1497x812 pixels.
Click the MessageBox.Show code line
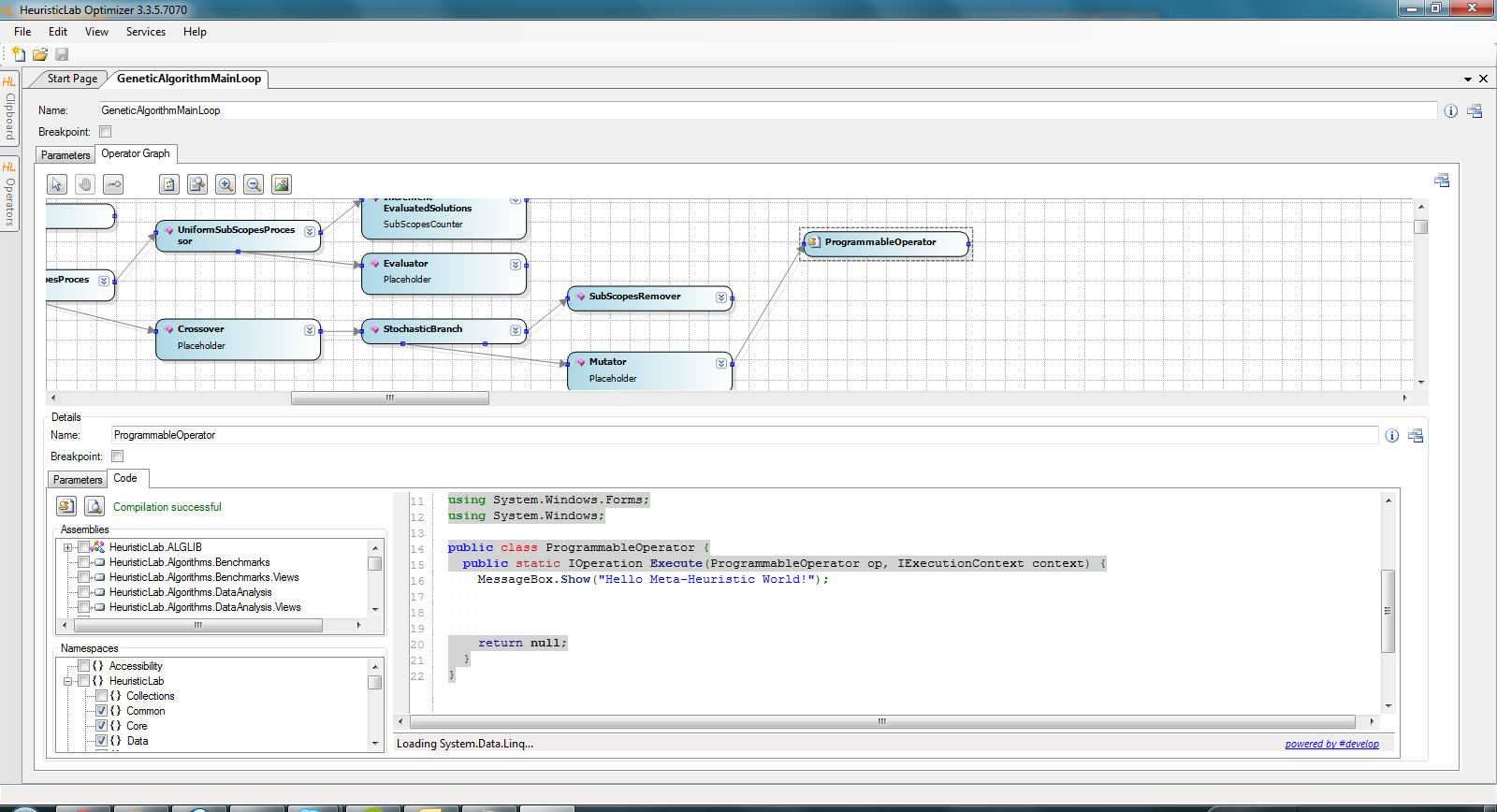pyautogui.click(x=653, y=579)
